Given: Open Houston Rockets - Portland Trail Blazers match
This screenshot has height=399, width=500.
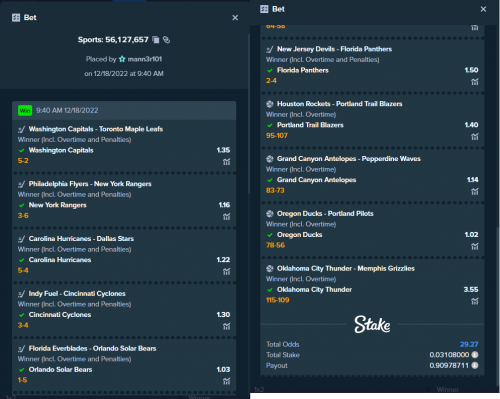Looking at the screenshot, I should pyautogui.click(x=340, y=104).
